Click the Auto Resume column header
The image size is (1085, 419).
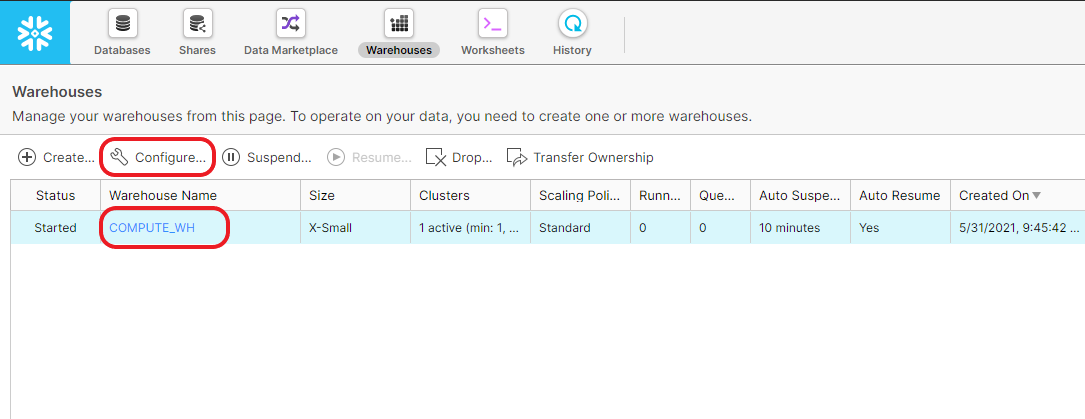point(899,195)
